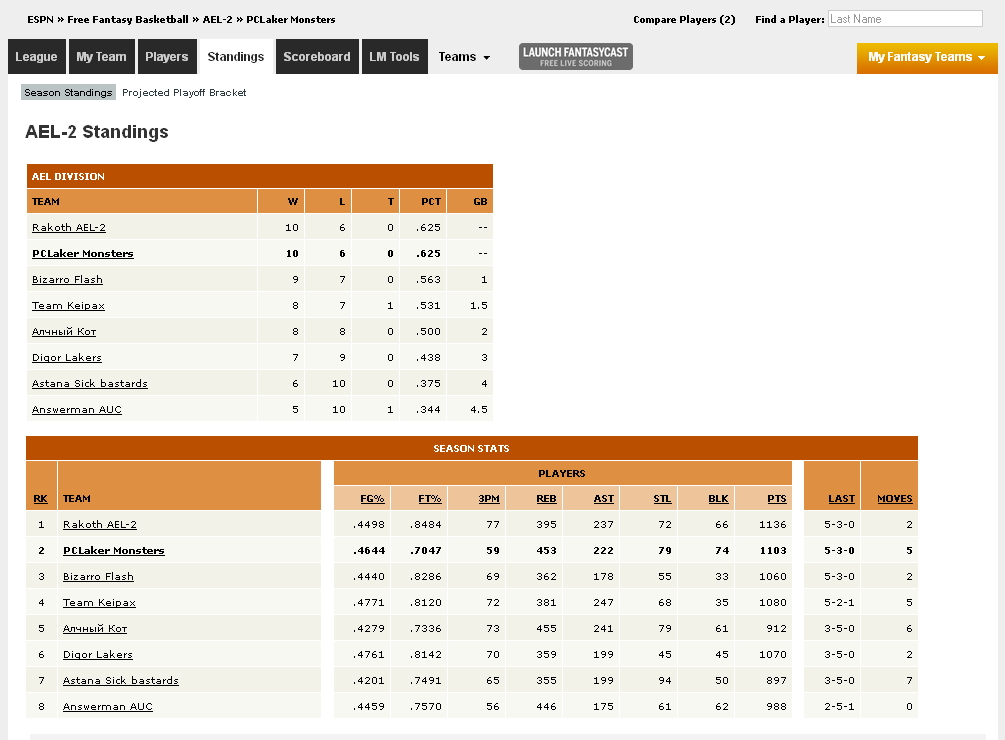Open PCLaker Monsters in AEL Division table
The height and width of the screenshot is (740, 1005).
point(83,254)
